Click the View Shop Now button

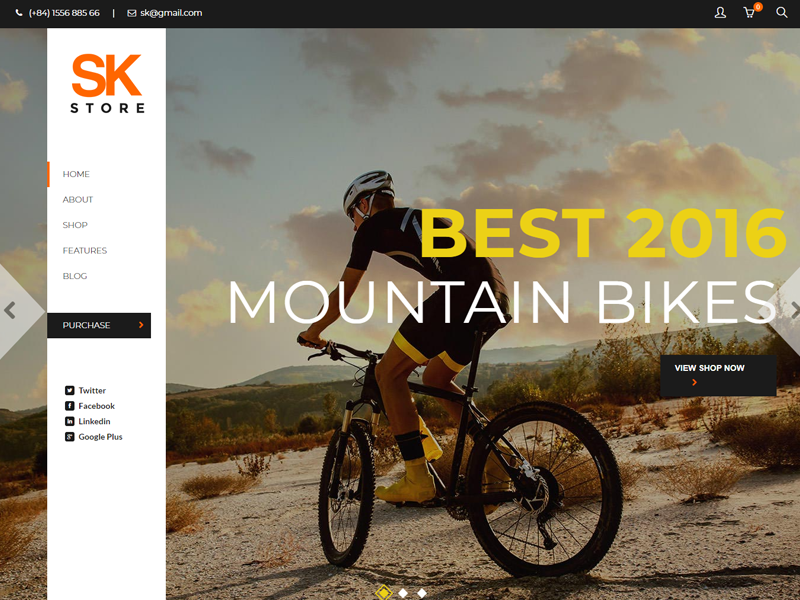coord(718,375)
